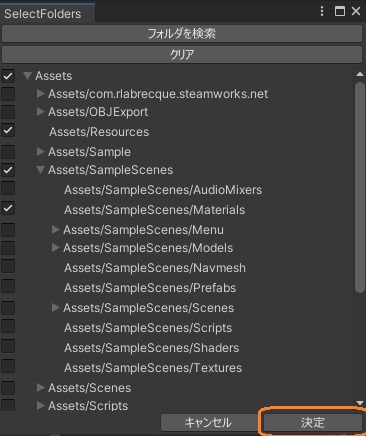Click the vertical scrollbar thumb

360,187
